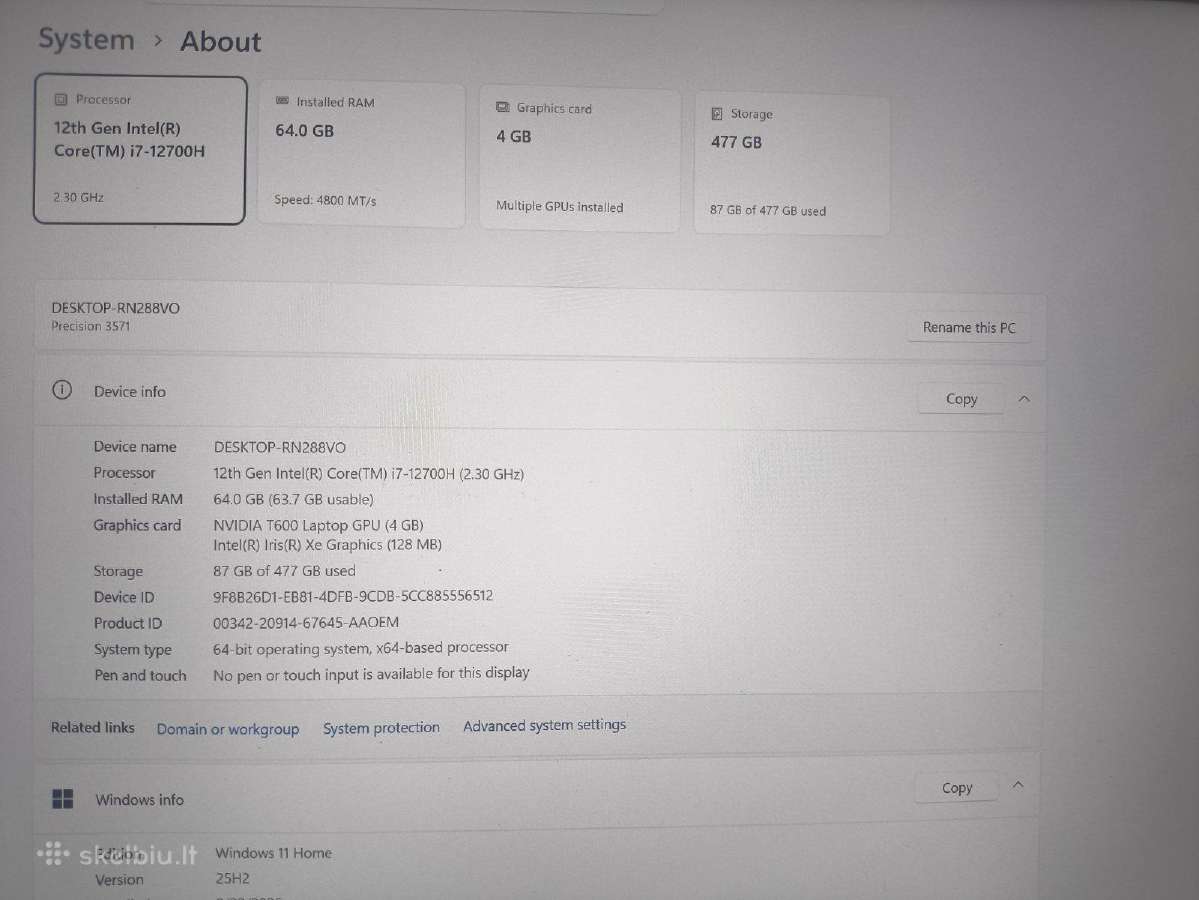Select the Device name value DESKTOP-RN288VO
The image size is (1199, 900).
[280, 447]
